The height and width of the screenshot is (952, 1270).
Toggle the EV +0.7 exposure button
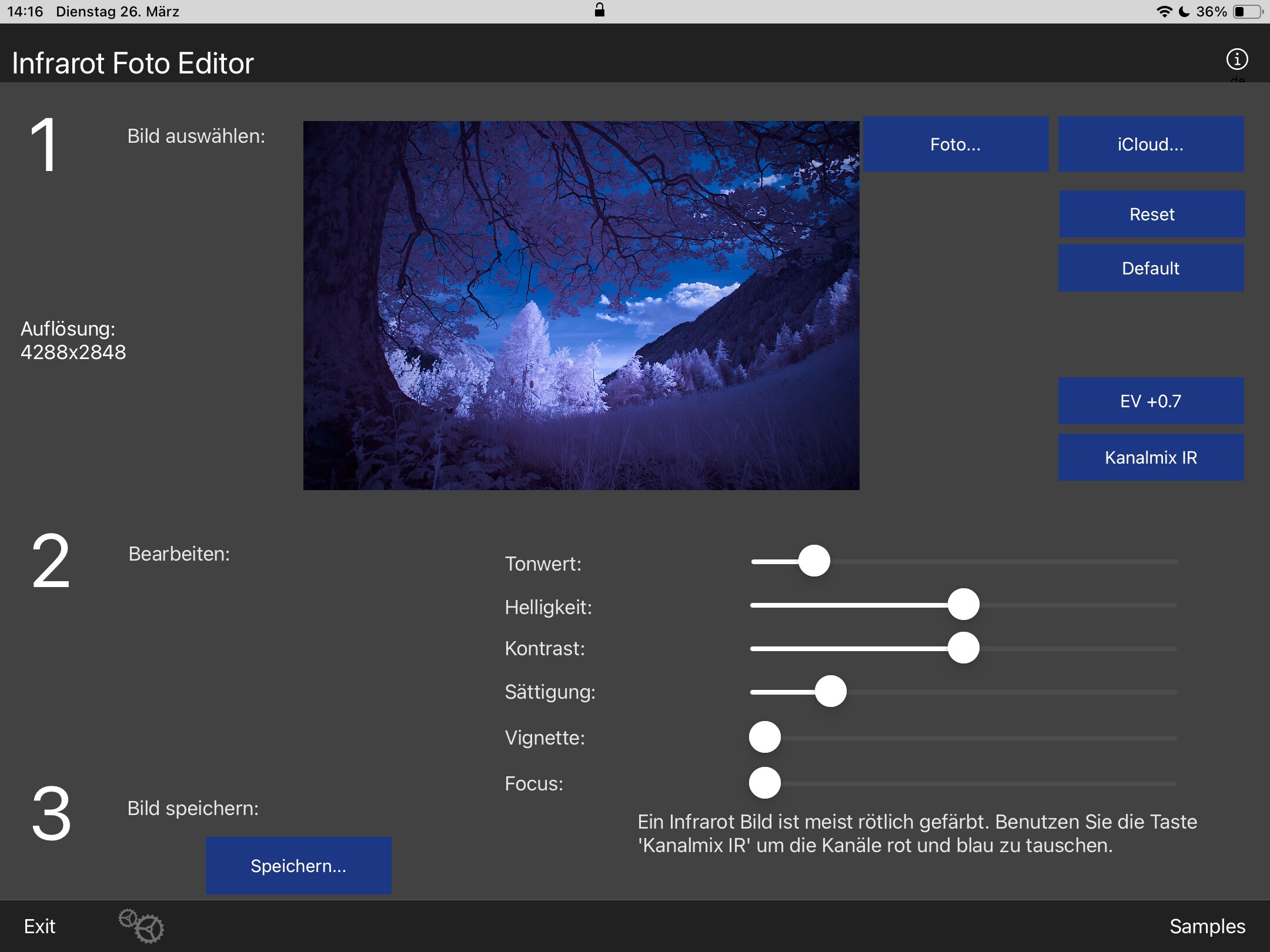[x=1151, y=401]
